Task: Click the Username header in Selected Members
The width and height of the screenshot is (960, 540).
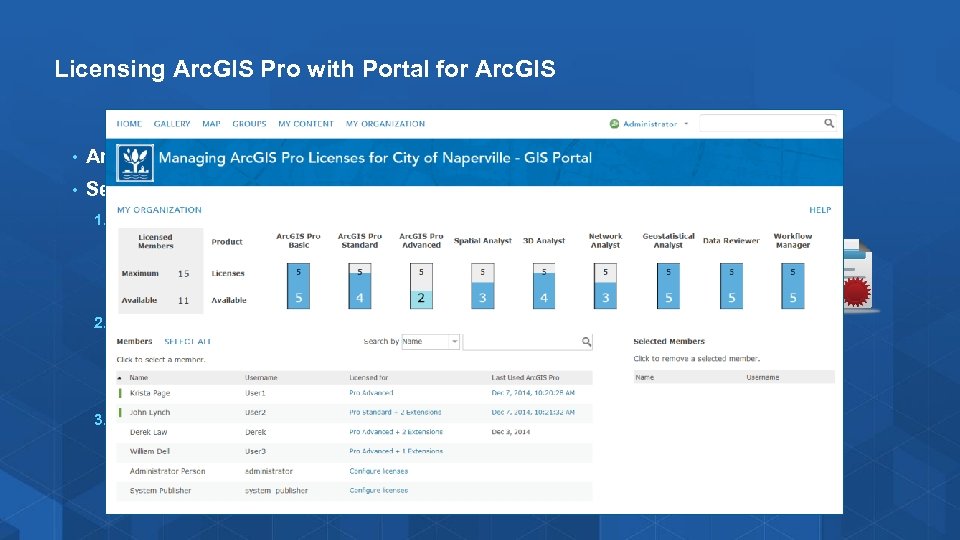Action: point(763,377)
